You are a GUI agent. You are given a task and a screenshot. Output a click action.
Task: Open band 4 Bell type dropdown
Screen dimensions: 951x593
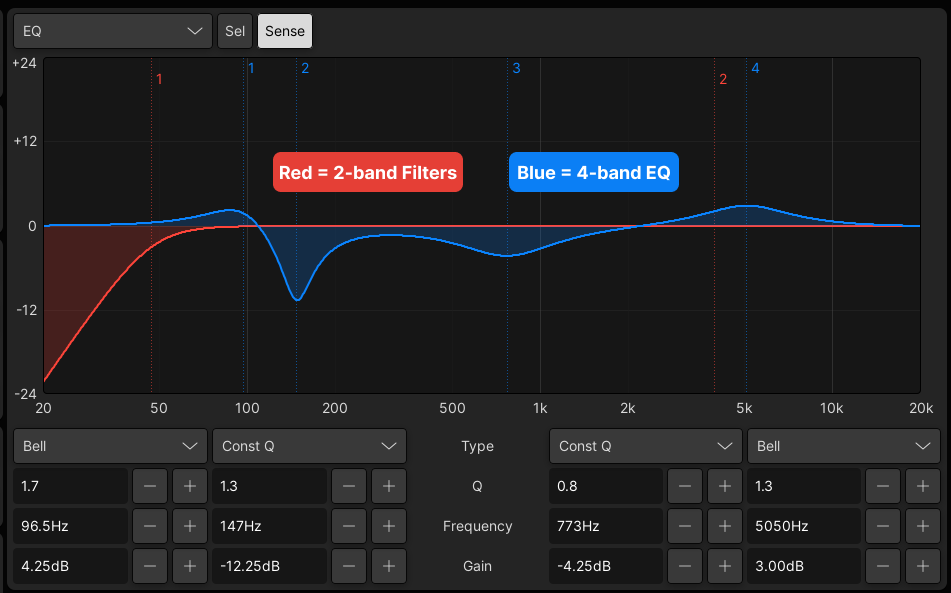pos(844,446)
